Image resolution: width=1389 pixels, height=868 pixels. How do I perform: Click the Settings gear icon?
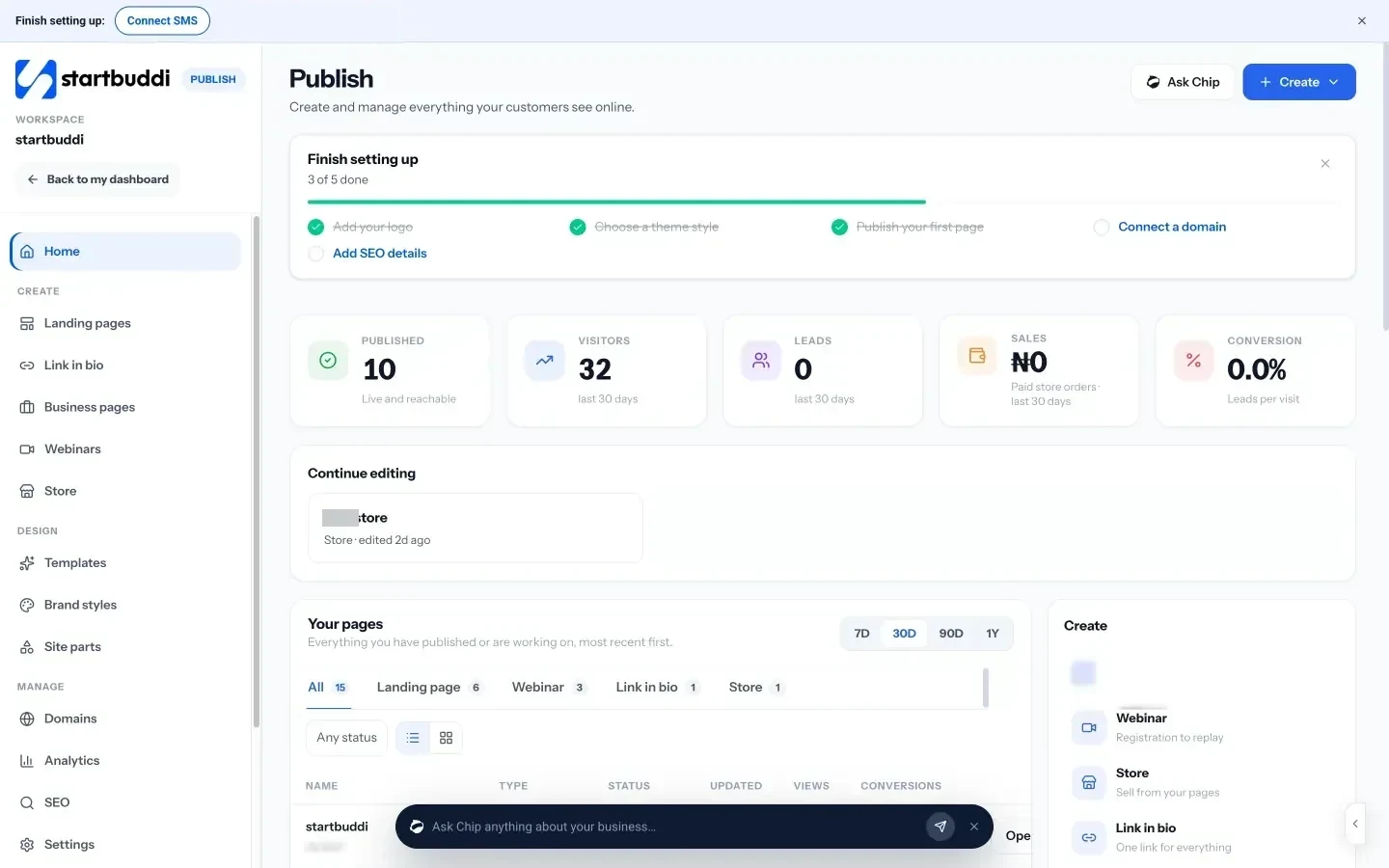[27, 845]
